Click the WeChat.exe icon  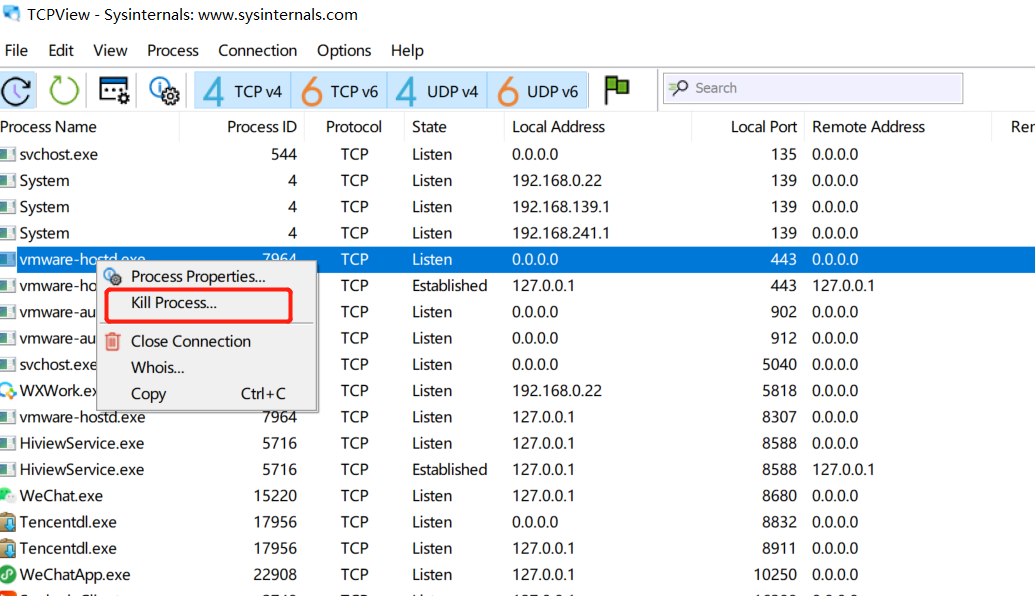click(x=8, y=496)
